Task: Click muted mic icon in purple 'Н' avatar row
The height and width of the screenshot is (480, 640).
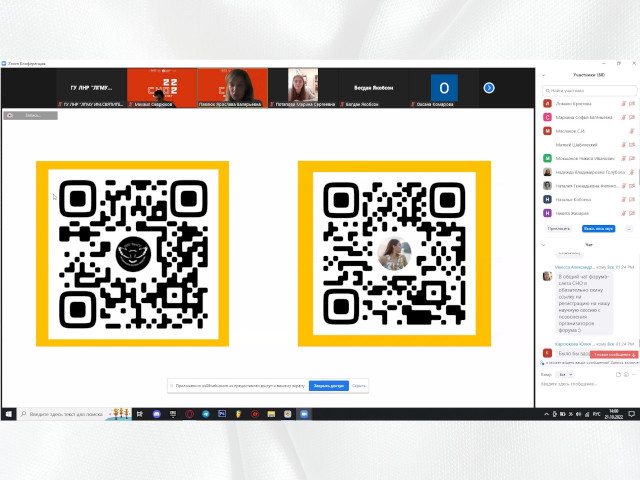Action: coord(624,213)
